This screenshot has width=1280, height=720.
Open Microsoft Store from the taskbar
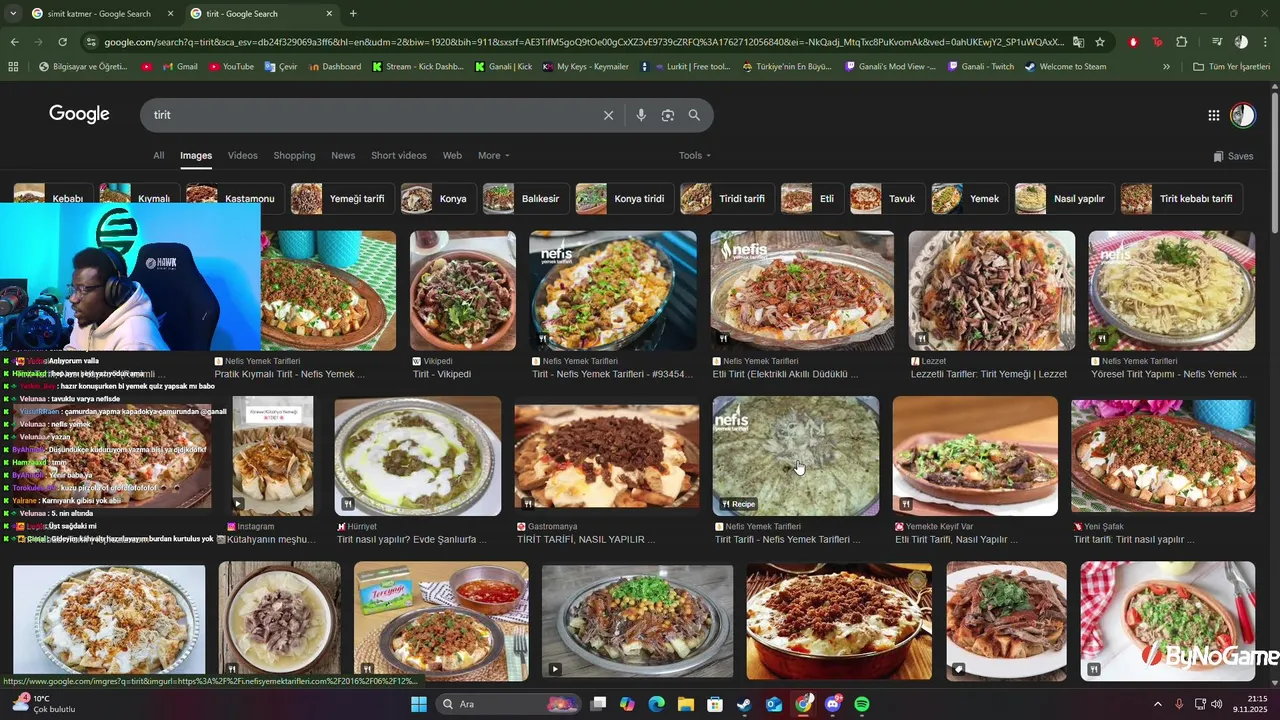pyautogui.click(x=715, y=704)
